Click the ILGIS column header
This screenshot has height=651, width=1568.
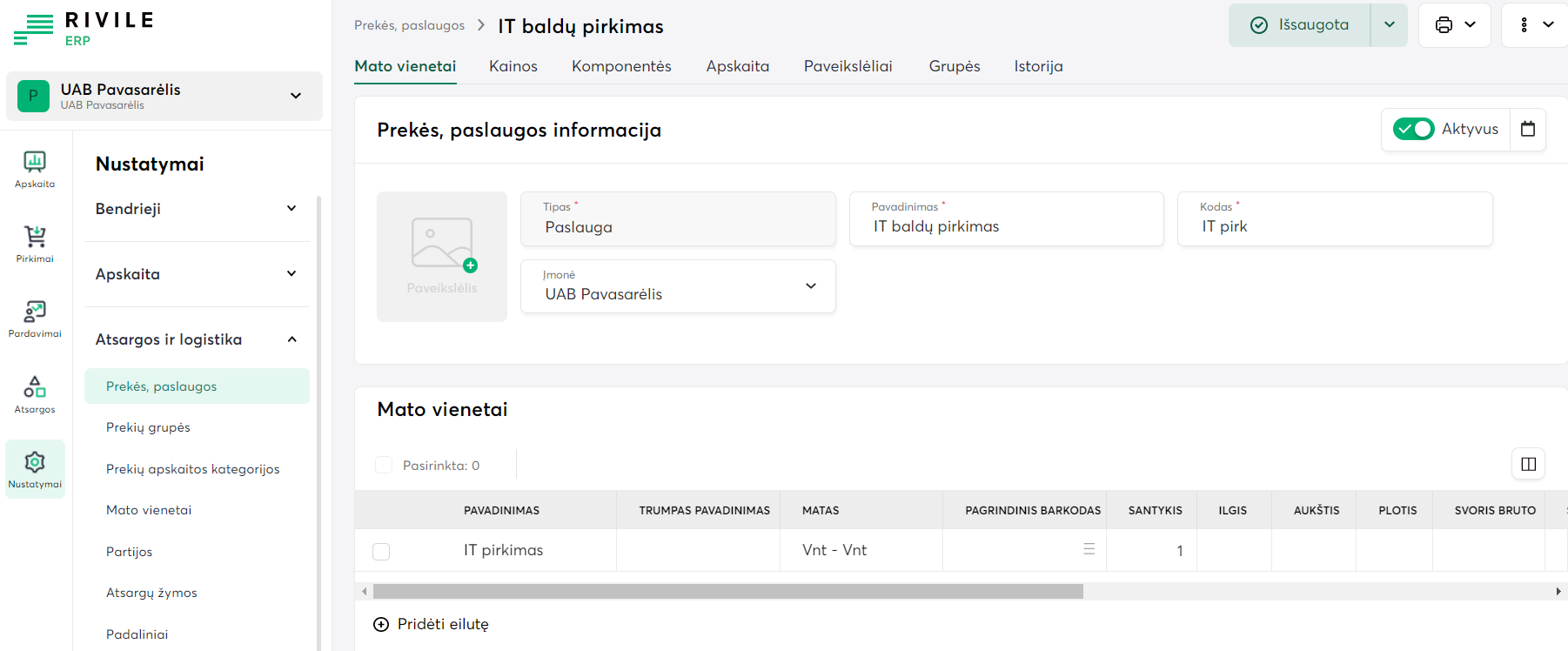1232,511
